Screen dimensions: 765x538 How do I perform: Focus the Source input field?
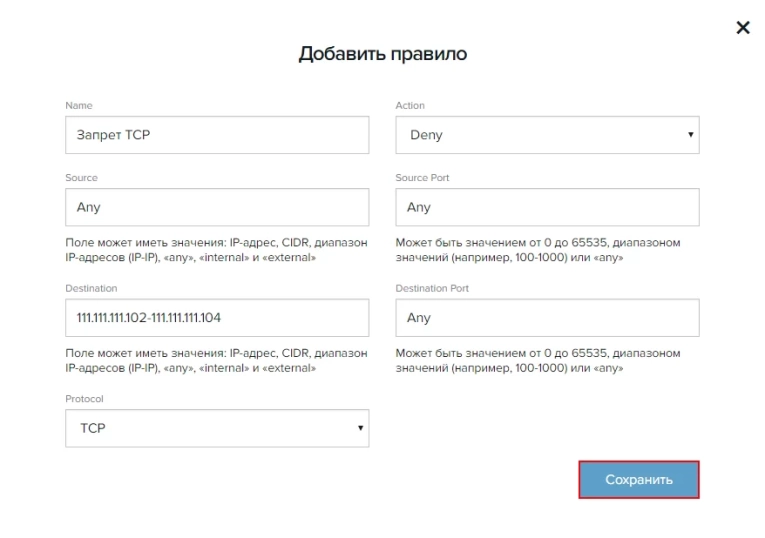[216, 207]
